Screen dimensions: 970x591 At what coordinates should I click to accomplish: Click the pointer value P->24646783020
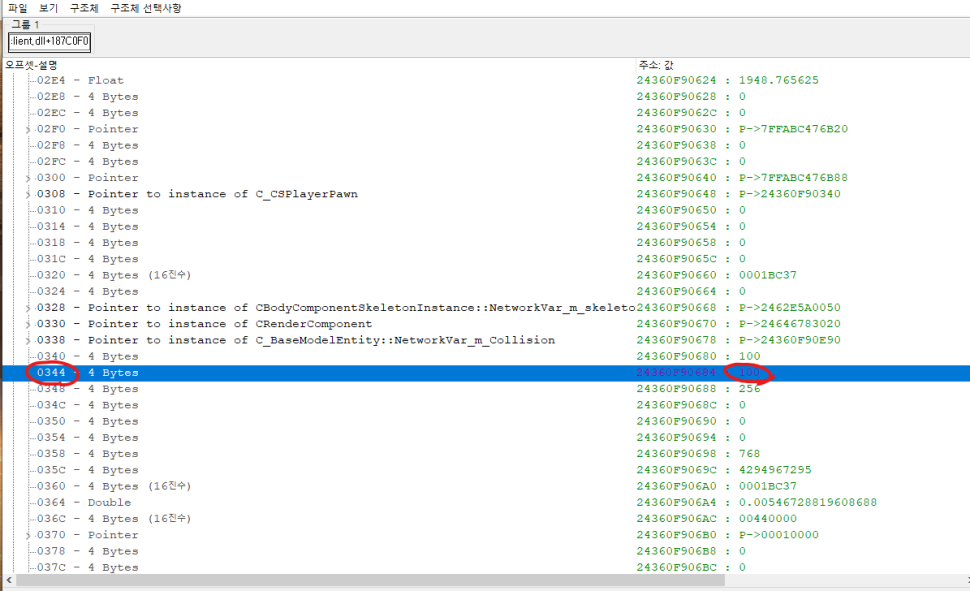(789, 324)
